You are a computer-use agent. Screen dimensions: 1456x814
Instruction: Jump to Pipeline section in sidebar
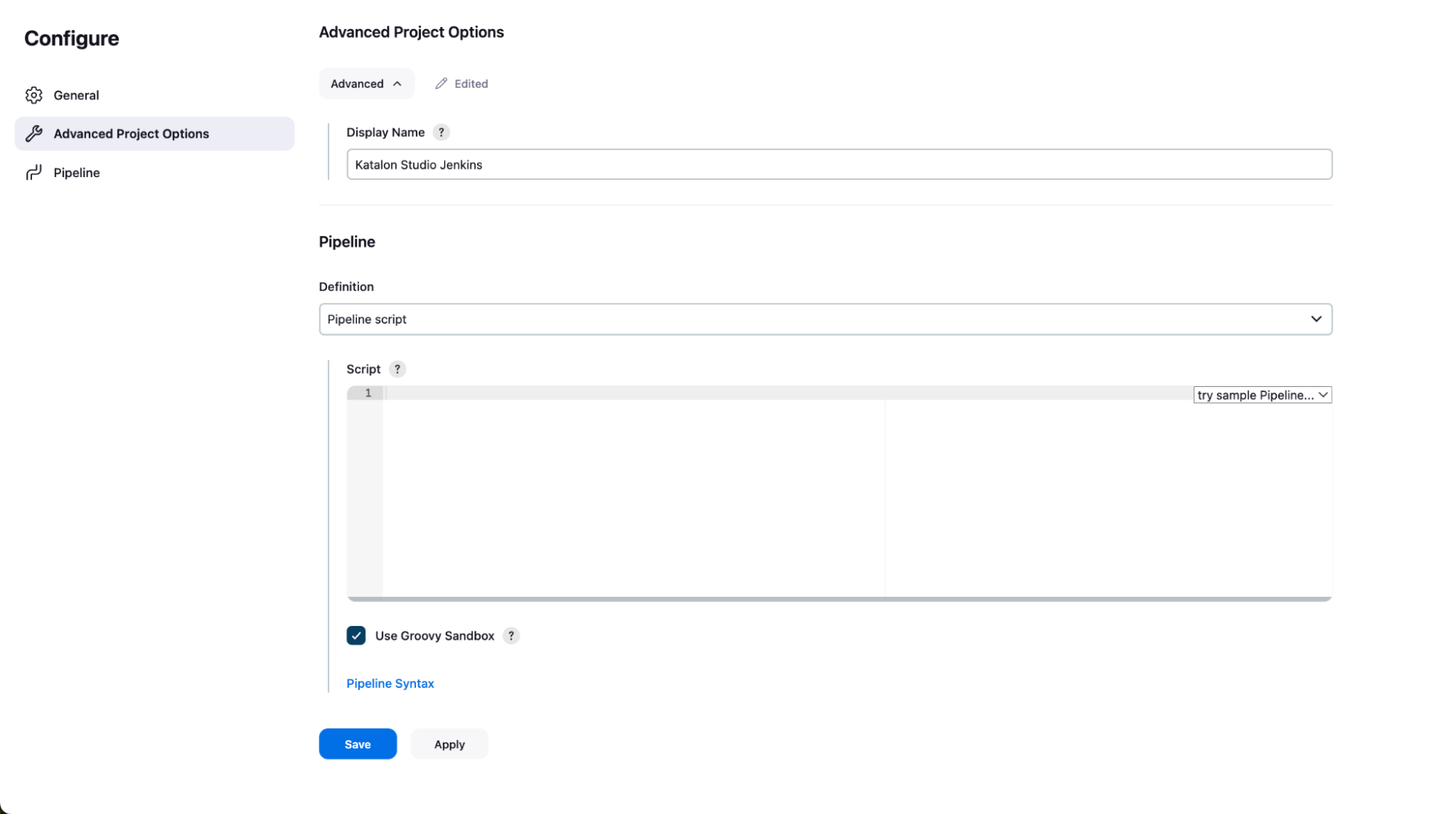coord(154,173)
